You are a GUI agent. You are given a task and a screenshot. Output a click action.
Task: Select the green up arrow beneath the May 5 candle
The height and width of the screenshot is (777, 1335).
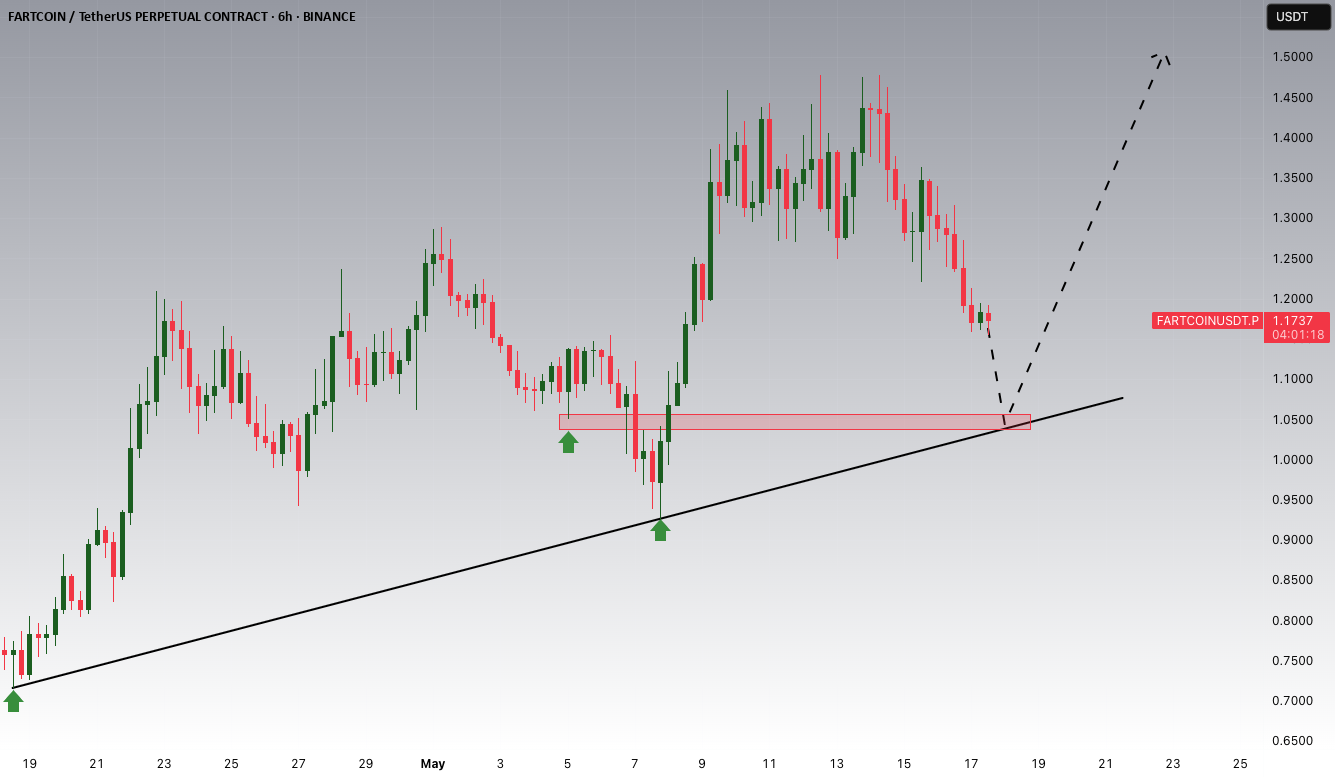tap(568, 442)
